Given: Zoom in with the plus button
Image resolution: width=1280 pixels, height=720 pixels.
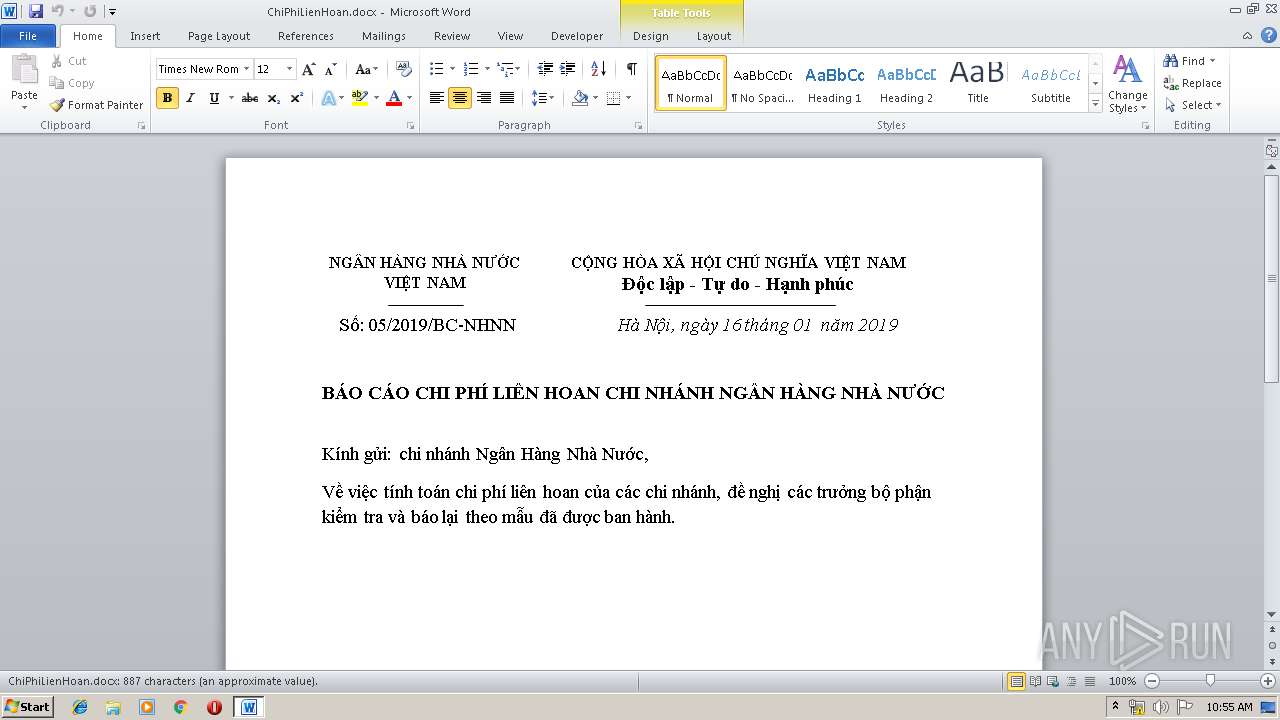Looking at the screenshot, I should [x=1268, y=681].
